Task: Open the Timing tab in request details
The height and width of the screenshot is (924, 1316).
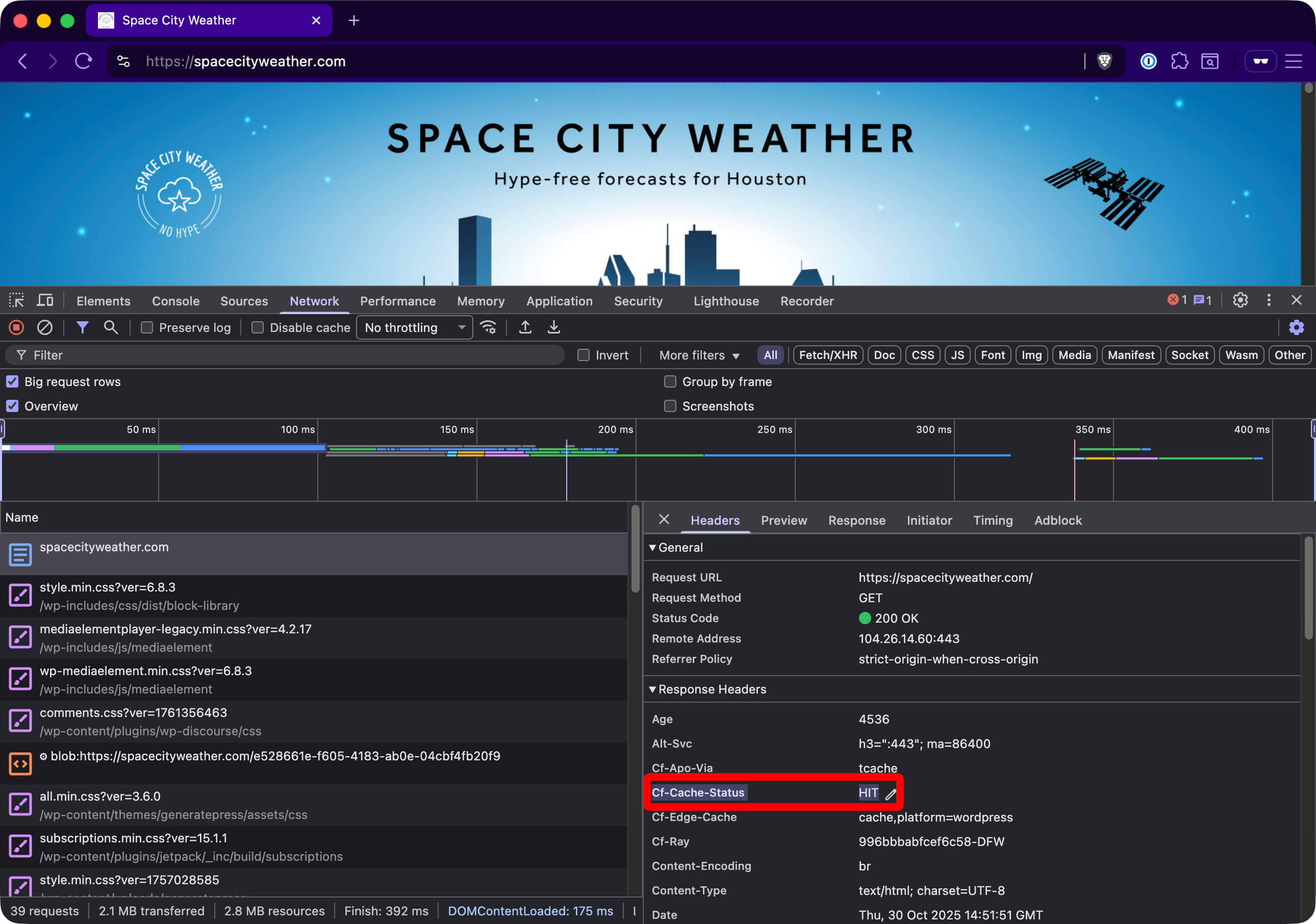Action: tap(992, 520)
